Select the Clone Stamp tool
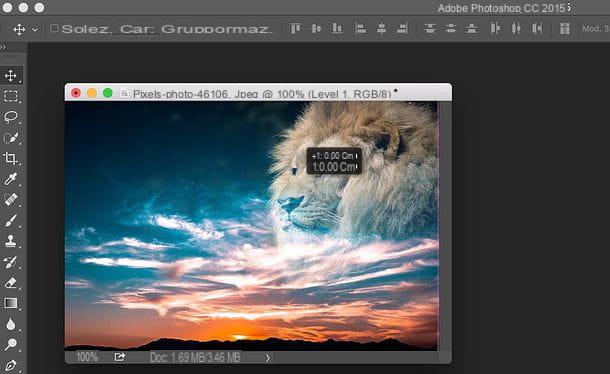This screenshot has height=374, width=610. [11, 241]
